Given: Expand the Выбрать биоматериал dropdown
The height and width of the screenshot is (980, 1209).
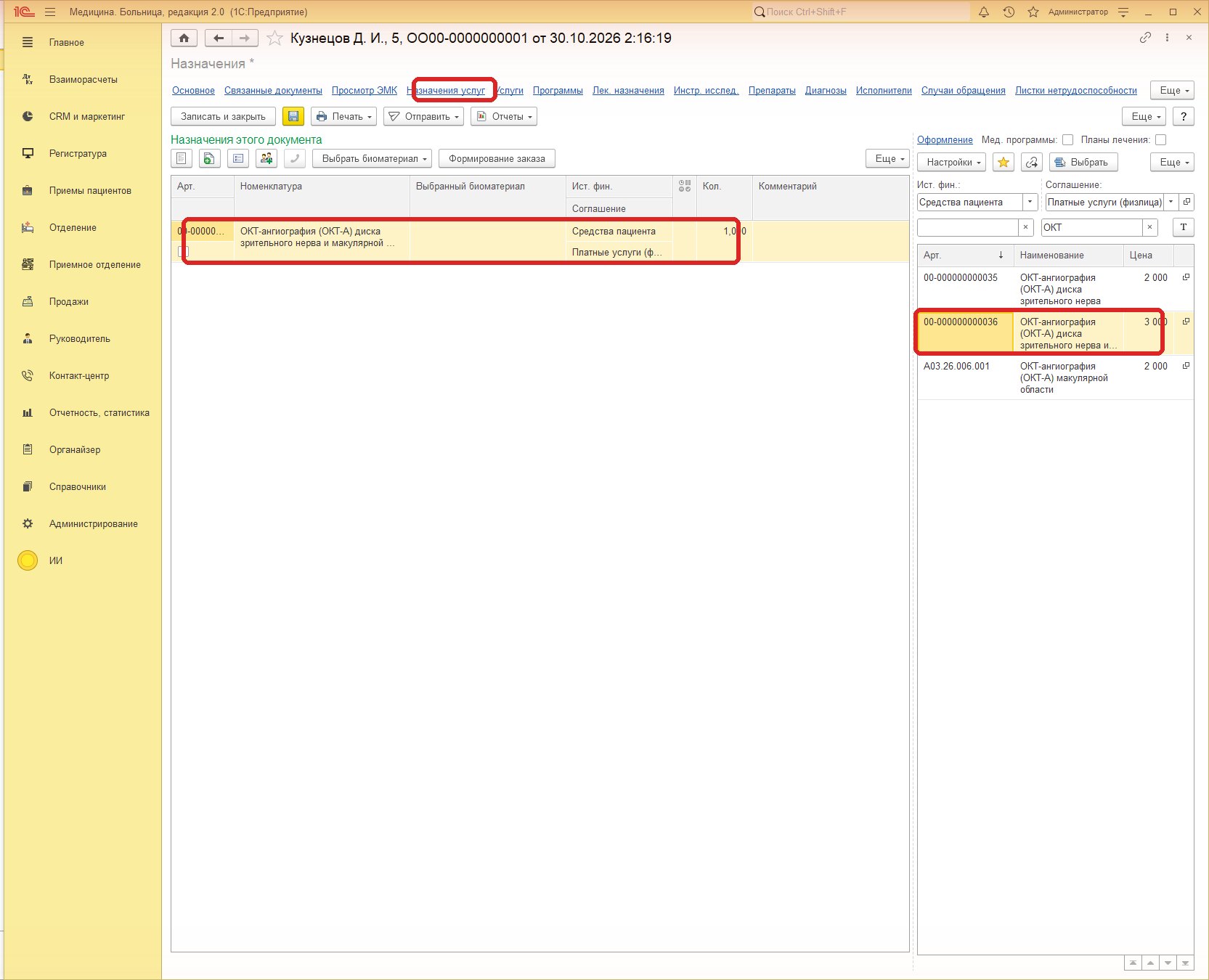Looking at the screenshot, I should tap(373, 158).
